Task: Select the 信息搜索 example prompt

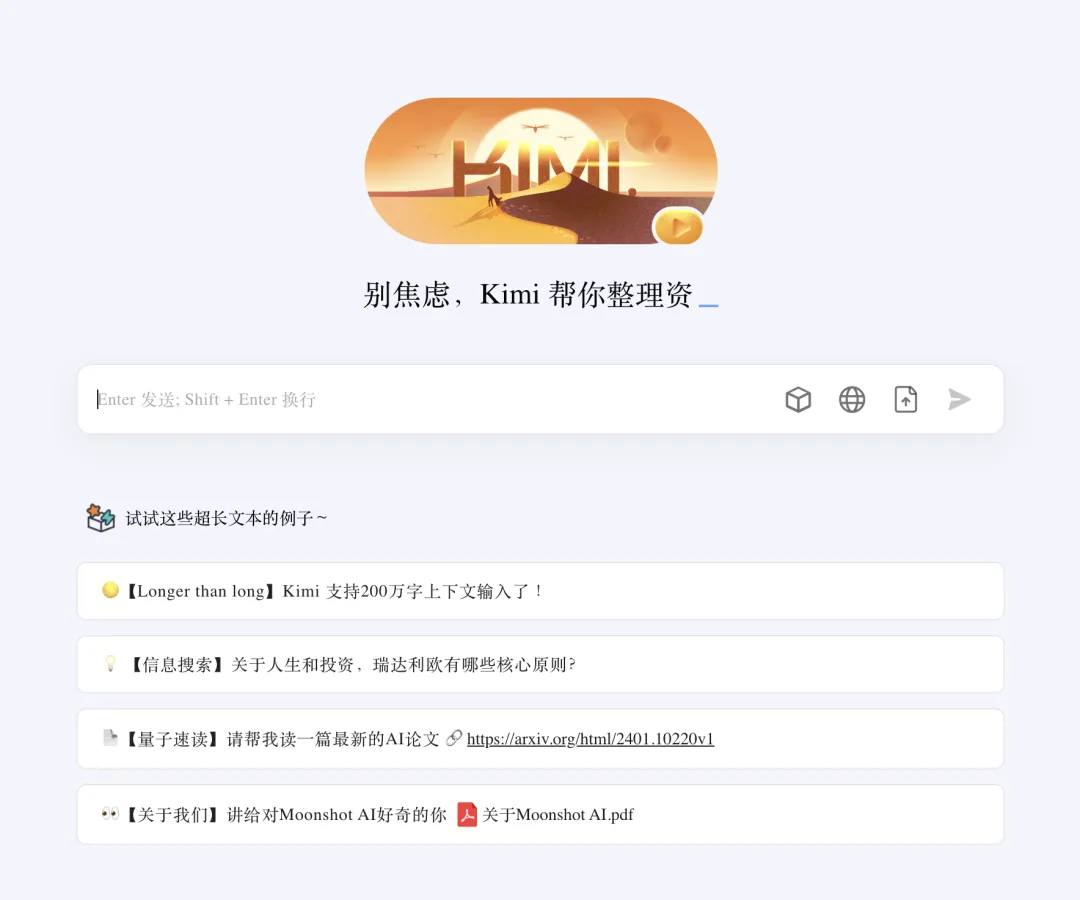Action: 541,664
